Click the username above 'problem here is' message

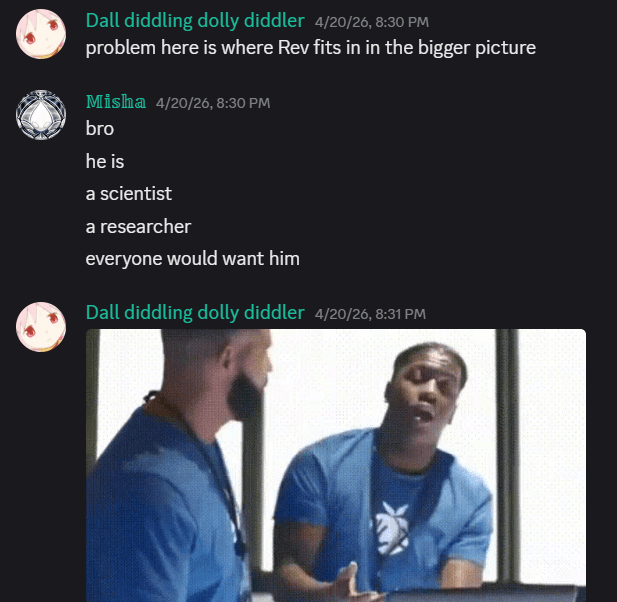(195, 21)
